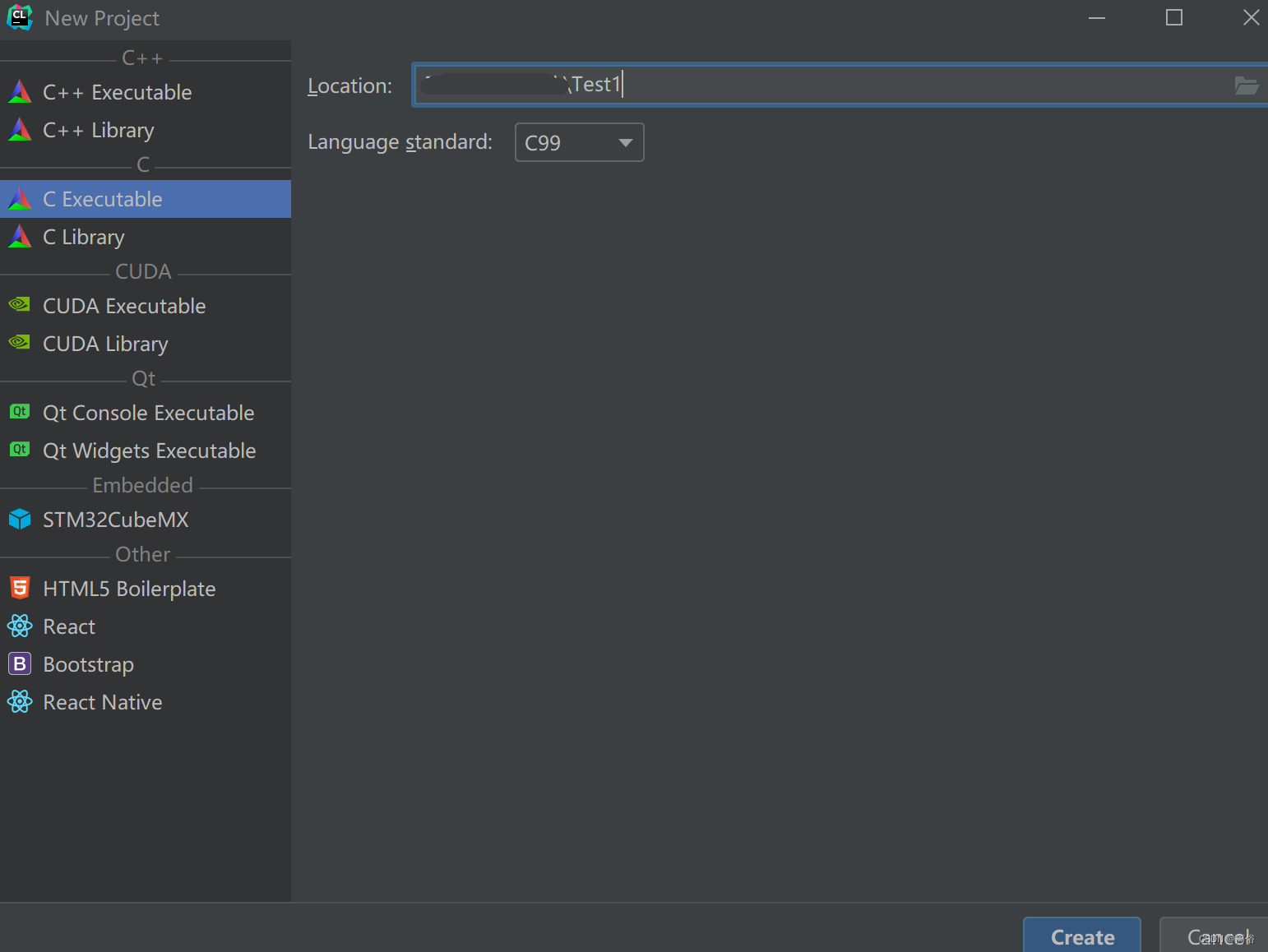1268x952 pixels.
Task: Minimize the New Project window
Action: (1097, 17)
